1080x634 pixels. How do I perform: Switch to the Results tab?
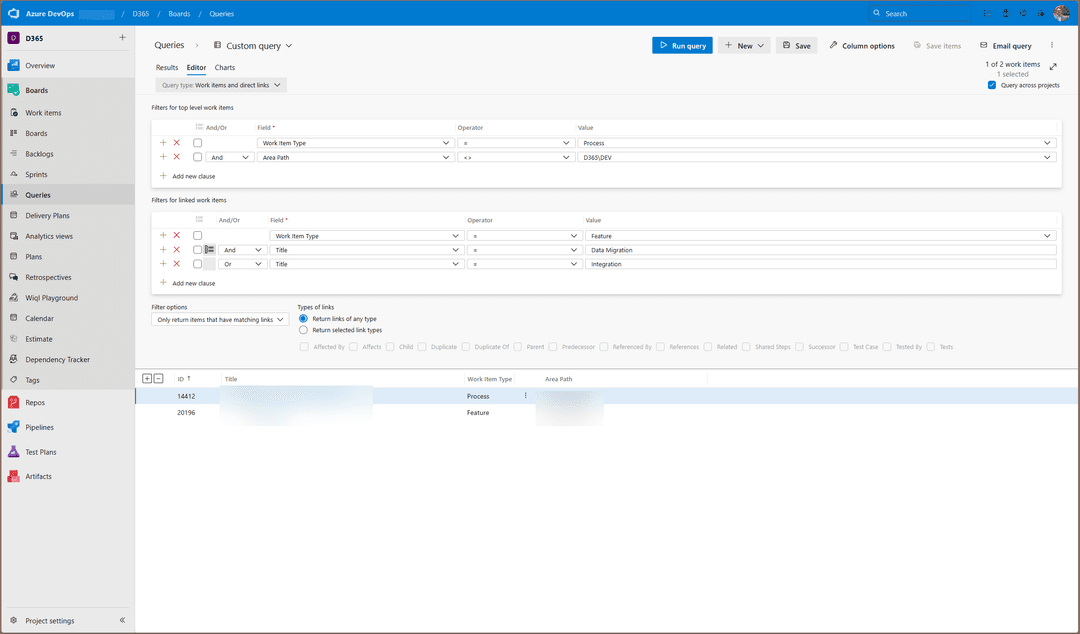(167, 68)
